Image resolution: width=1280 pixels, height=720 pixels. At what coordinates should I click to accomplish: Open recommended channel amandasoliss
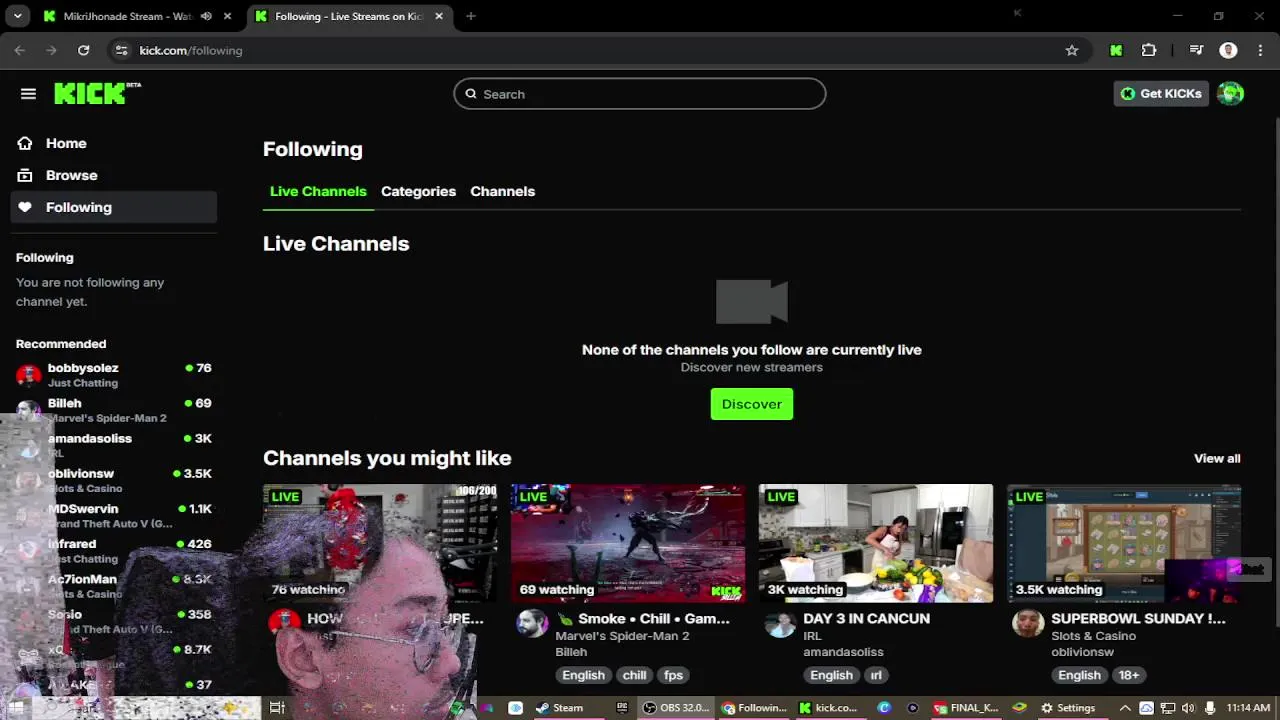[x=114, y=445]
